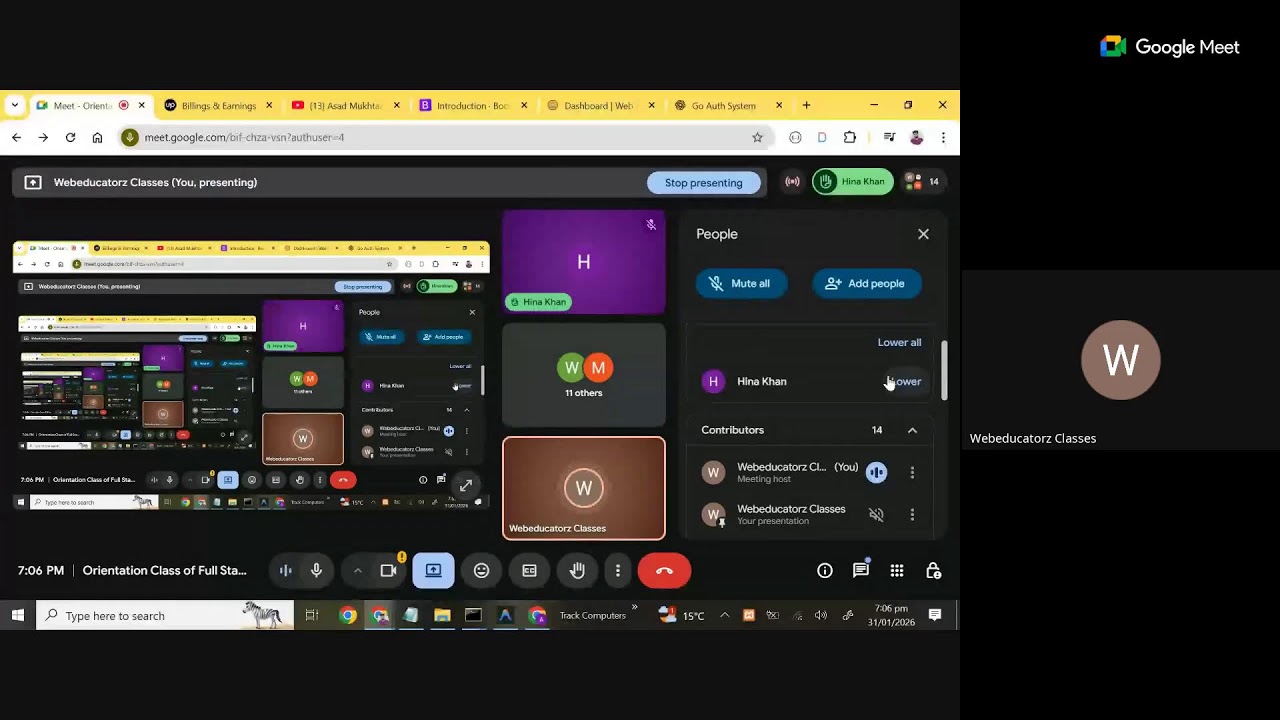Click the sound indicator icon beside Hina Khan chip
Viewport: 1280px width, 720px height.
coord(792,182)
